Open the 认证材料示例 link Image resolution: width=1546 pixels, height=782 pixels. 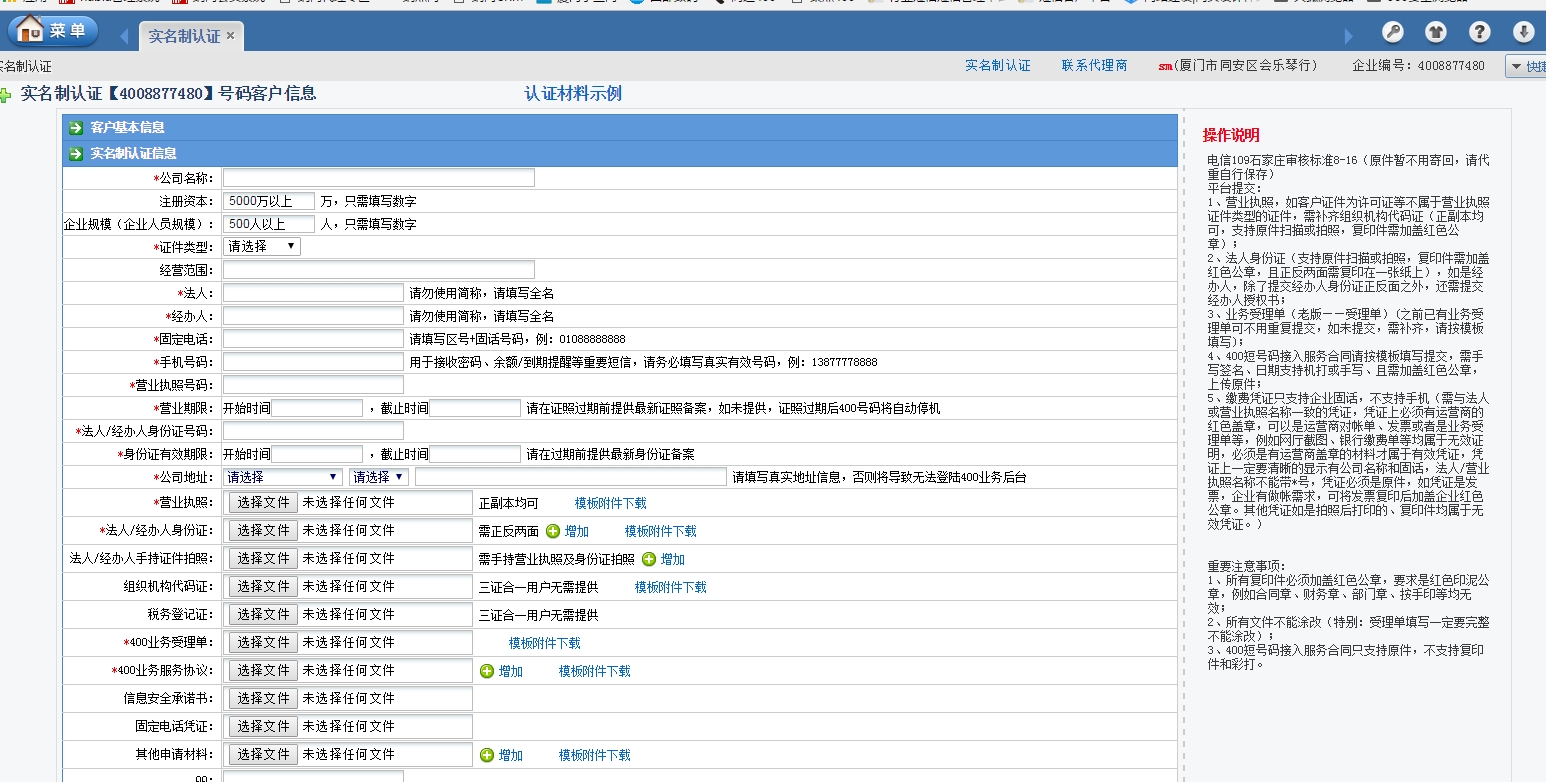573,94
